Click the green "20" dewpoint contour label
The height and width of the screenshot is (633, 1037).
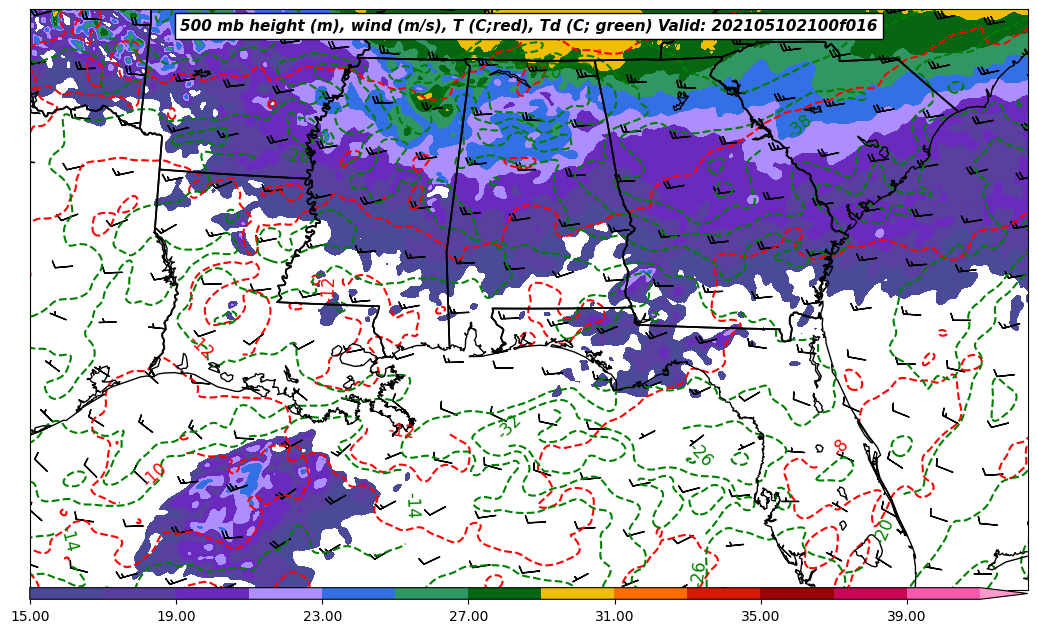coord(884,529)
